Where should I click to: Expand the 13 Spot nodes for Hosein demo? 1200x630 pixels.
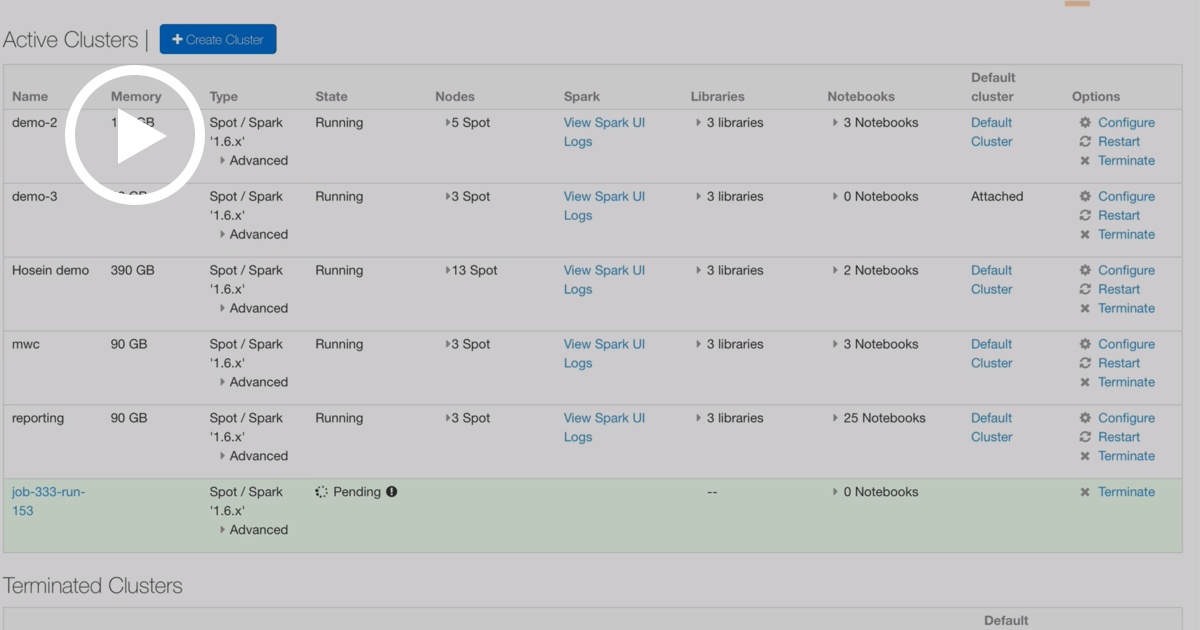pyautogui.click(x=448, y=271)
